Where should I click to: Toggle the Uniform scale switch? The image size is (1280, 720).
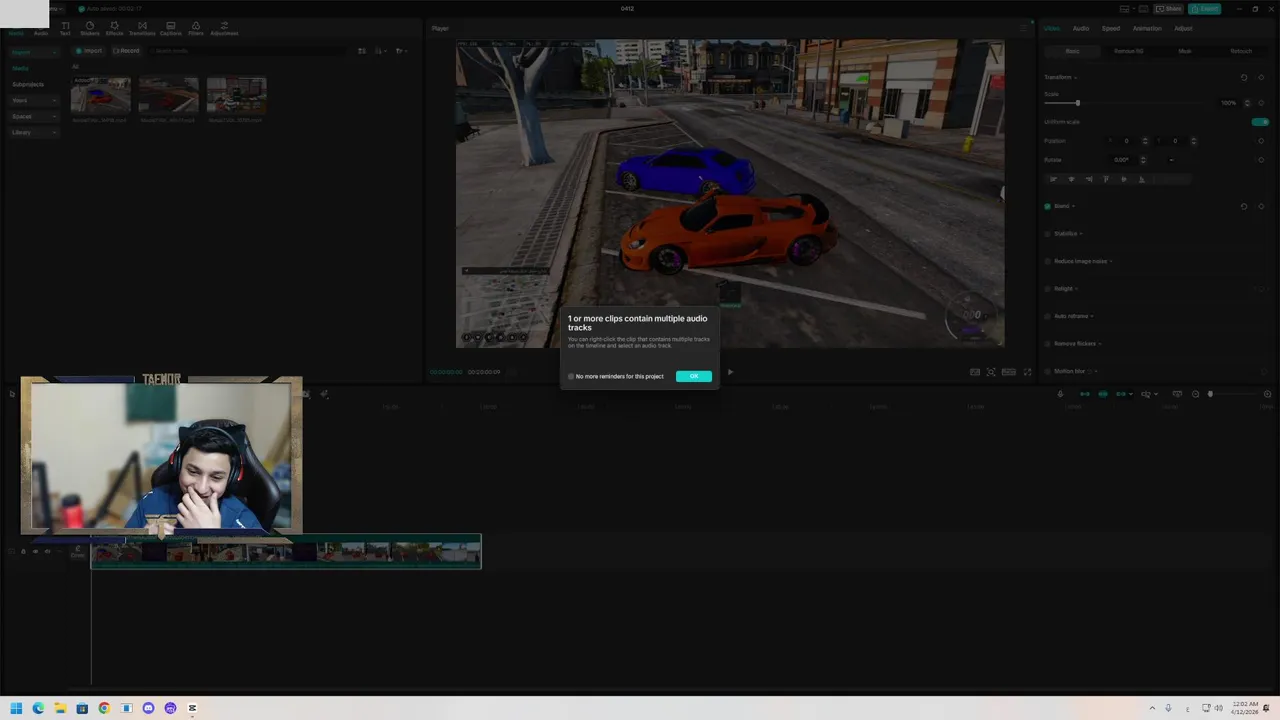click(x=1260, y=122)
